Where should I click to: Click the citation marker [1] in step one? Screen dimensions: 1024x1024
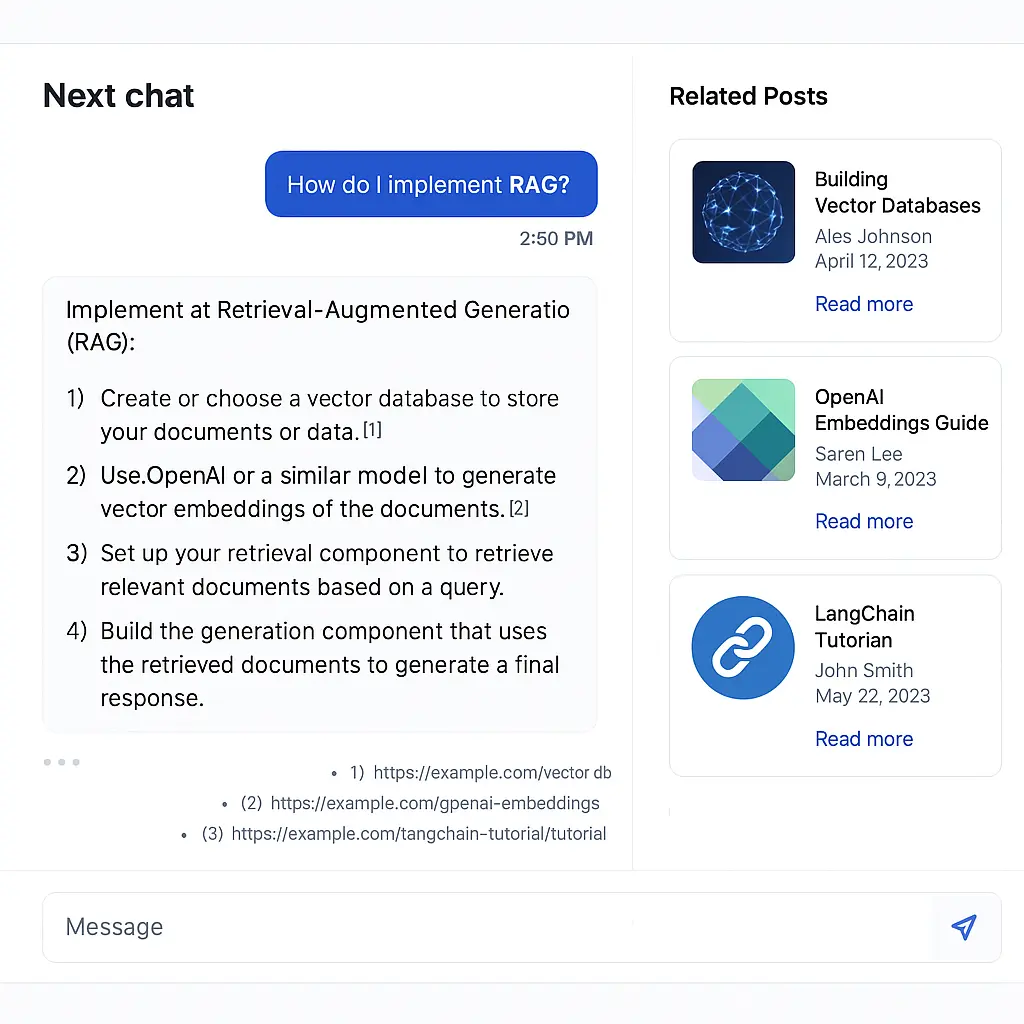[x=371, y=428]
